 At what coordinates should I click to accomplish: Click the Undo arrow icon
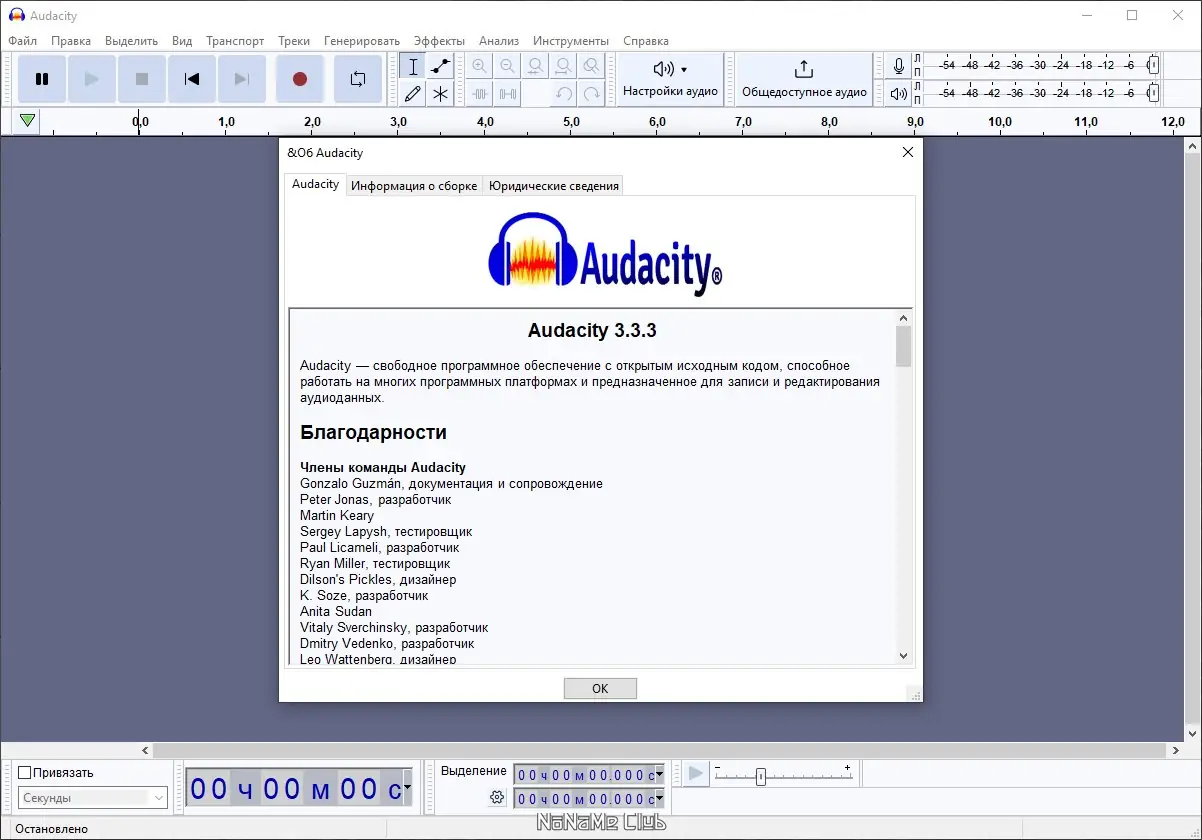564,94
